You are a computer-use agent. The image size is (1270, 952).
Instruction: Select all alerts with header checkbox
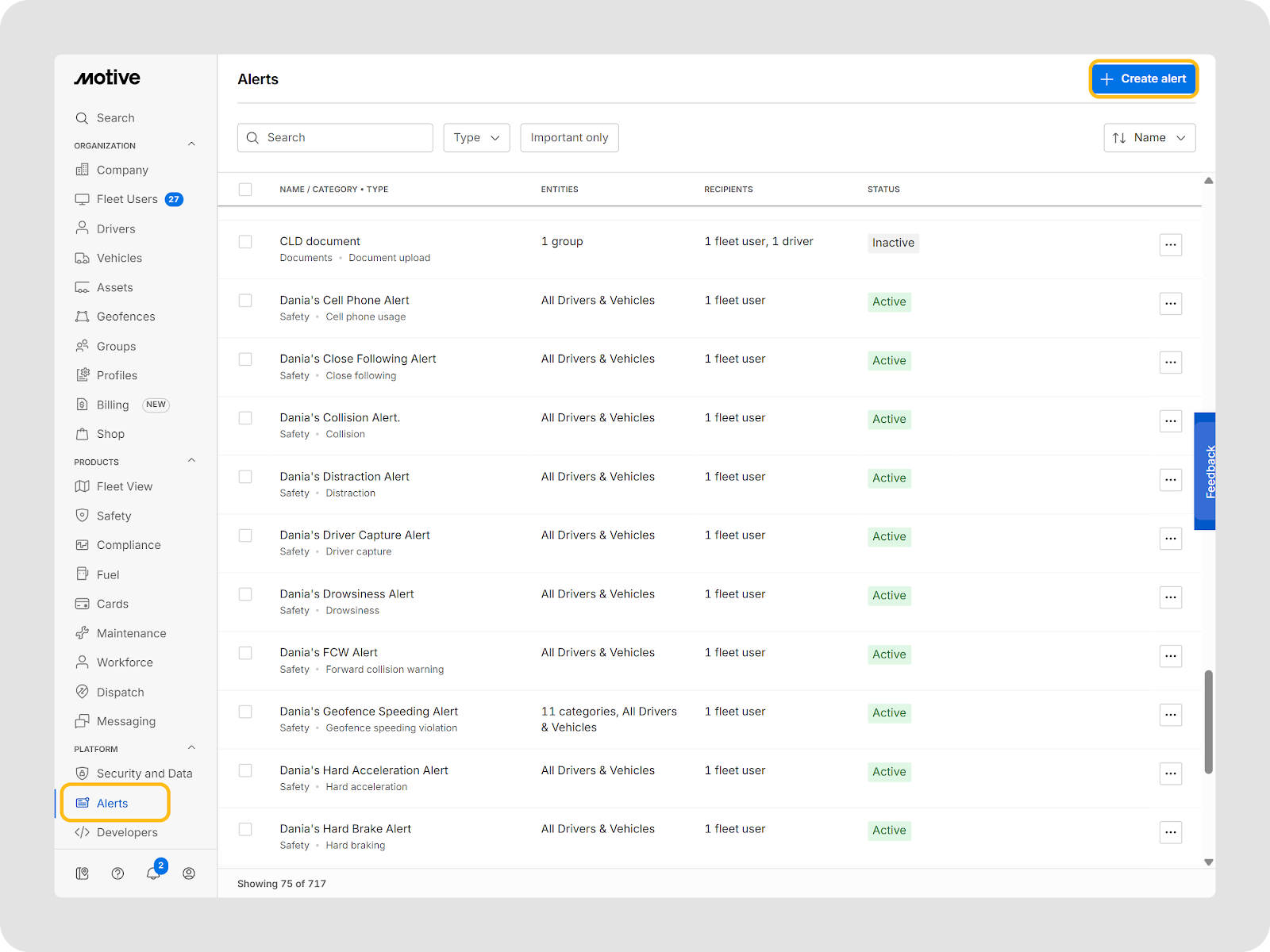click(245, 190)
